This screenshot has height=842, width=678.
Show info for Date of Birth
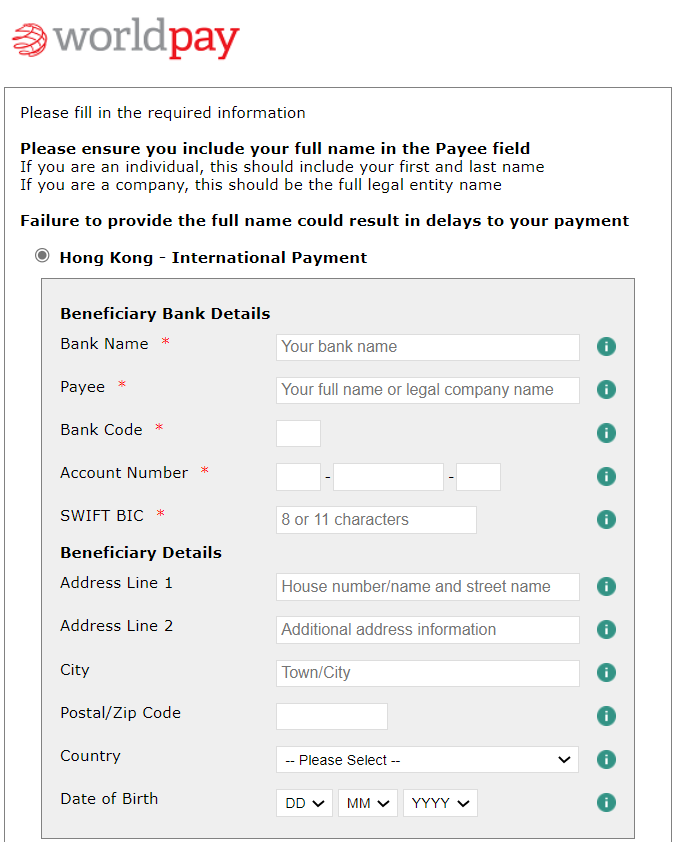[x=606, y=803]
